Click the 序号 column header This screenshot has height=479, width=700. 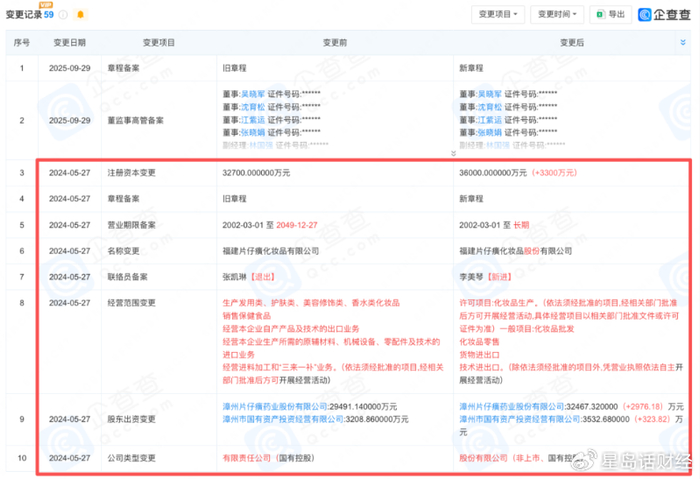point(22,43)
